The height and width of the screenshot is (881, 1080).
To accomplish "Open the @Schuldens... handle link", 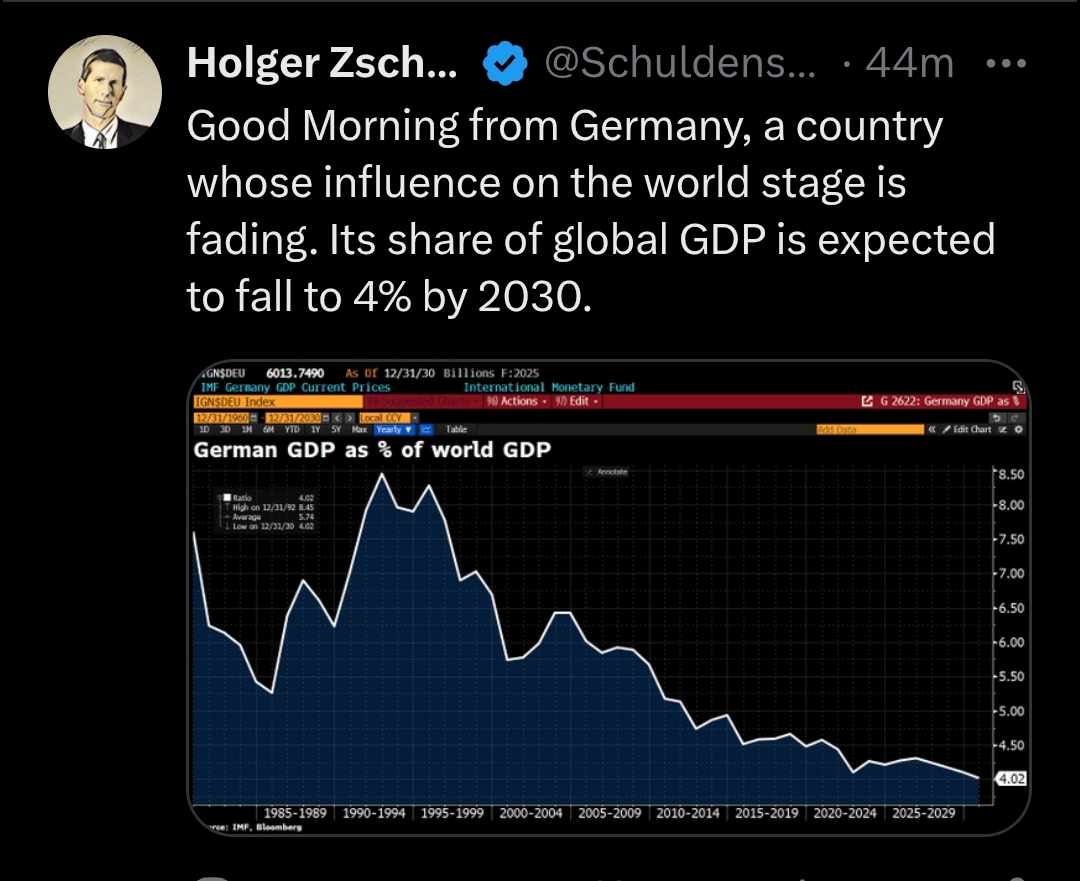I will coord(679,65).
